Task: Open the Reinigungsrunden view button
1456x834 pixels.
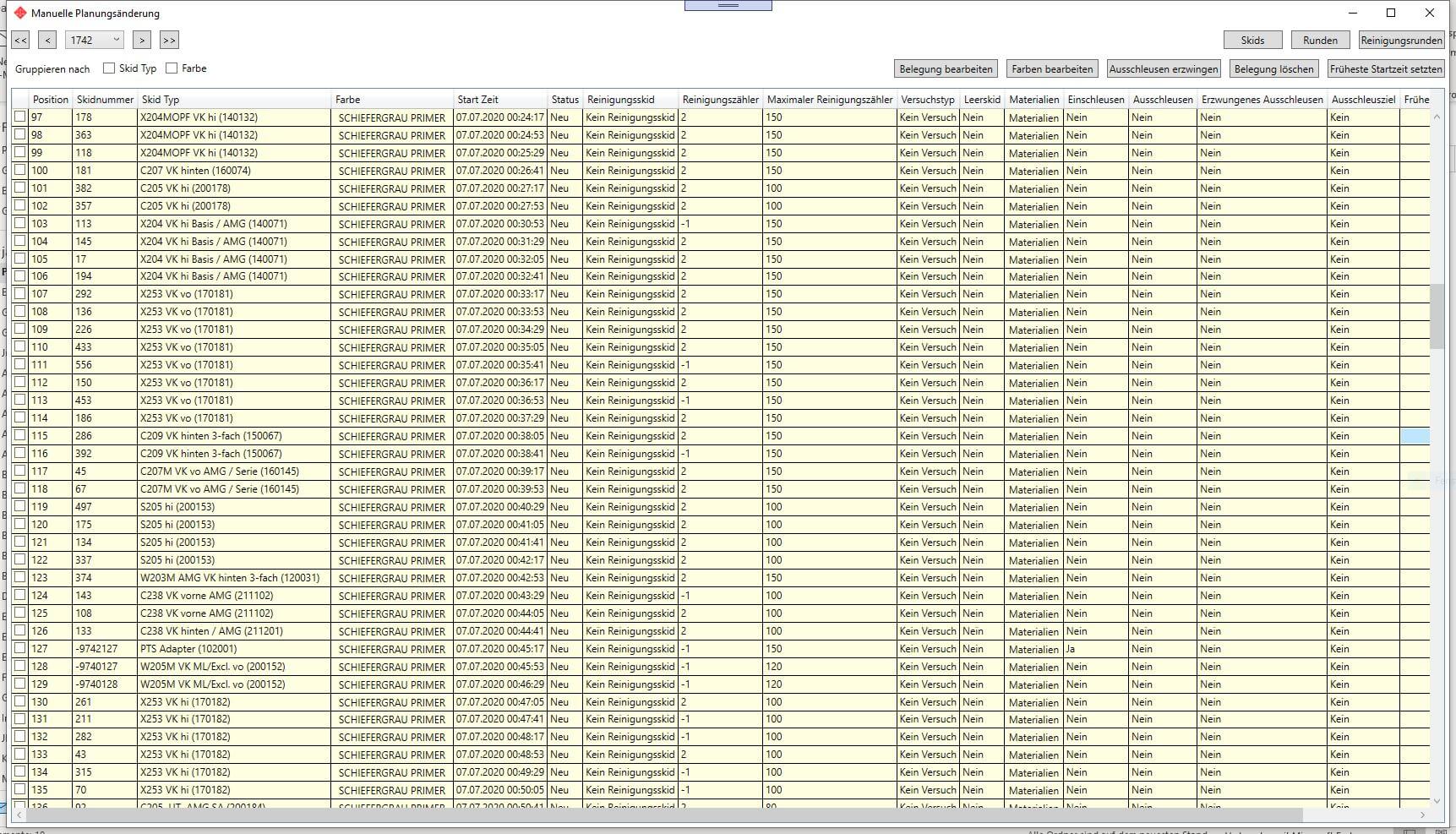Action: (x=1401, y=40)
